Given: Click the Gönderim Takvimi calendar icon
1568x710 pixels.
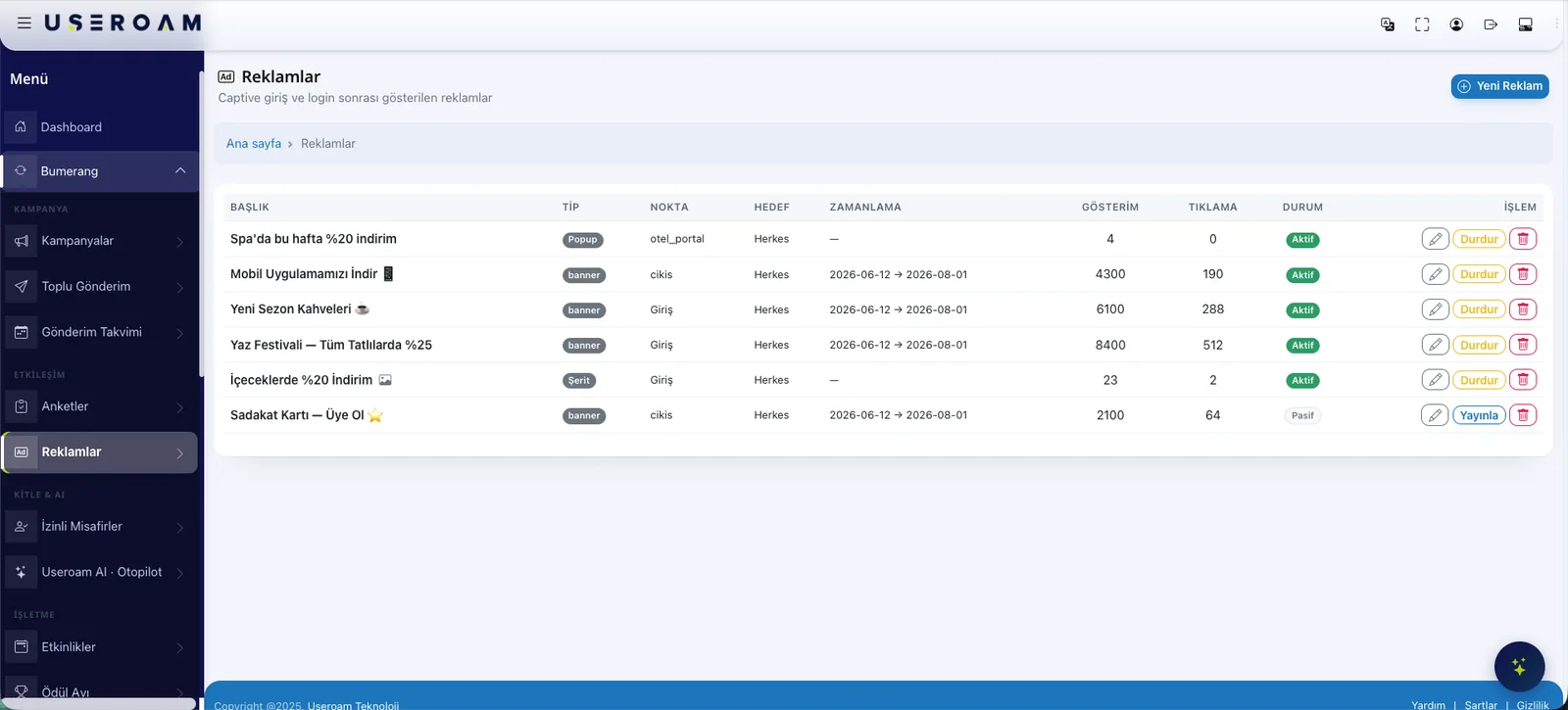Looking at the screenshot, I should (21, 332).
